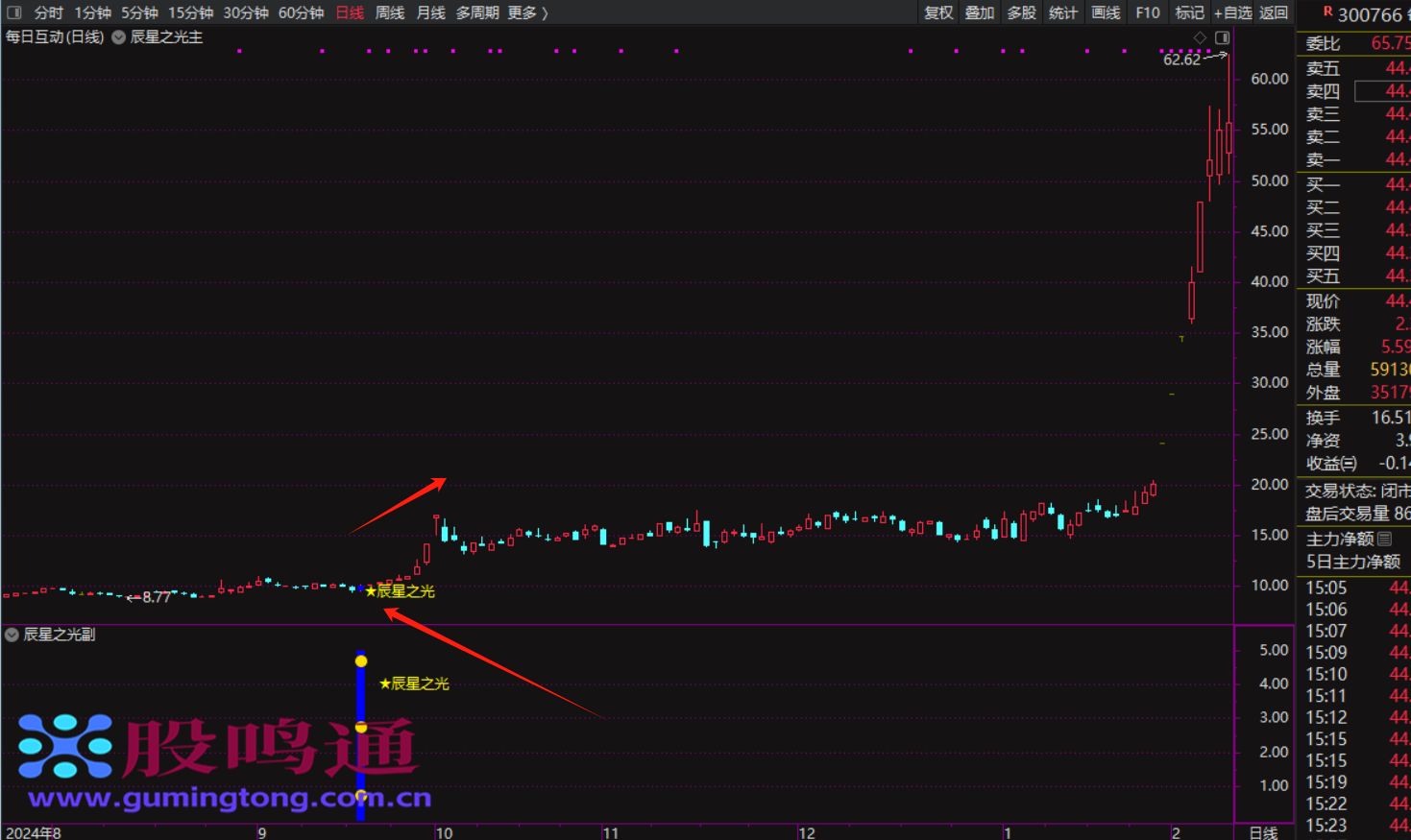Click the 日线 label at bottom right axis

1263,832
